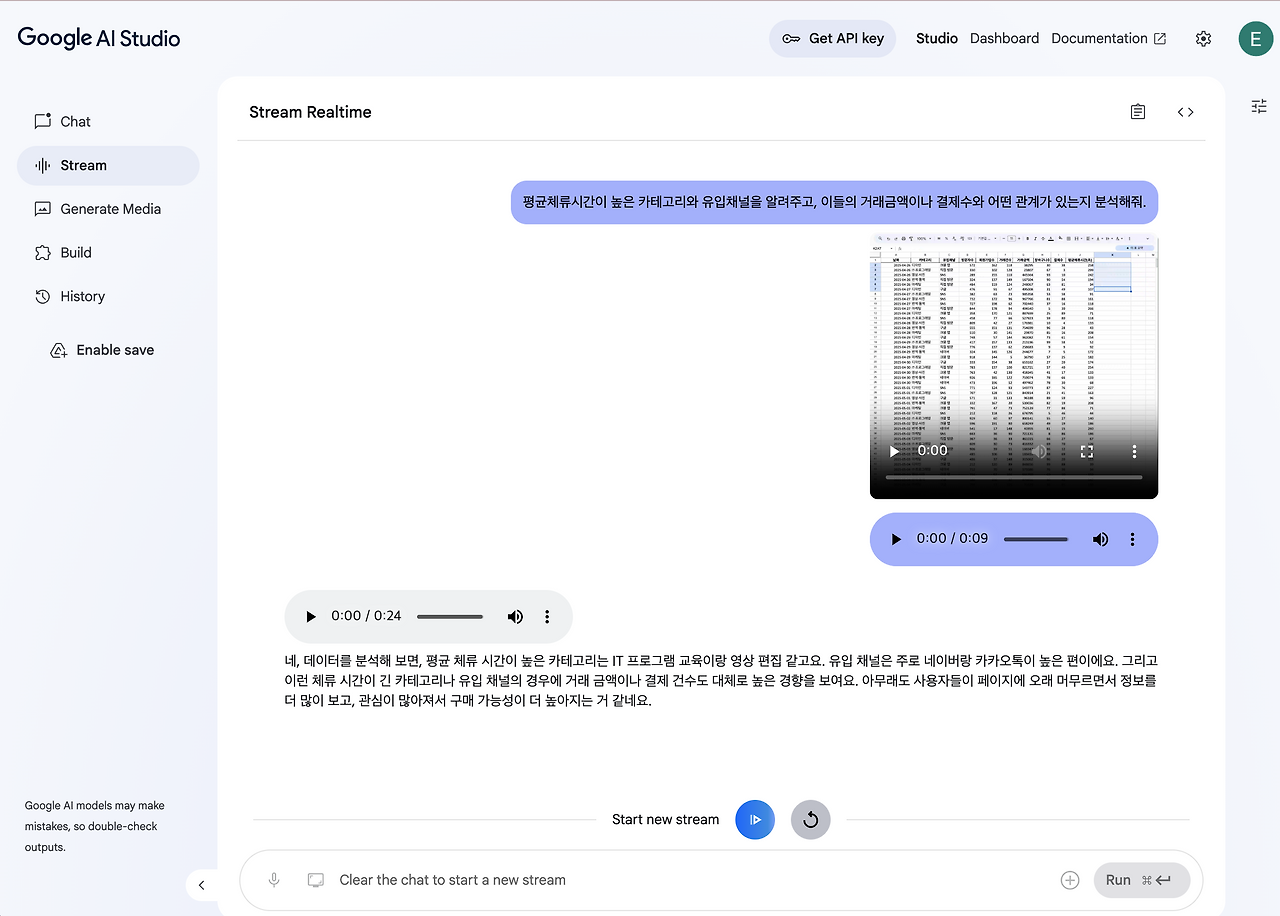Open the system instructions clipboard icon
The image size is (1280, 916).
(x=1138, y=112)
